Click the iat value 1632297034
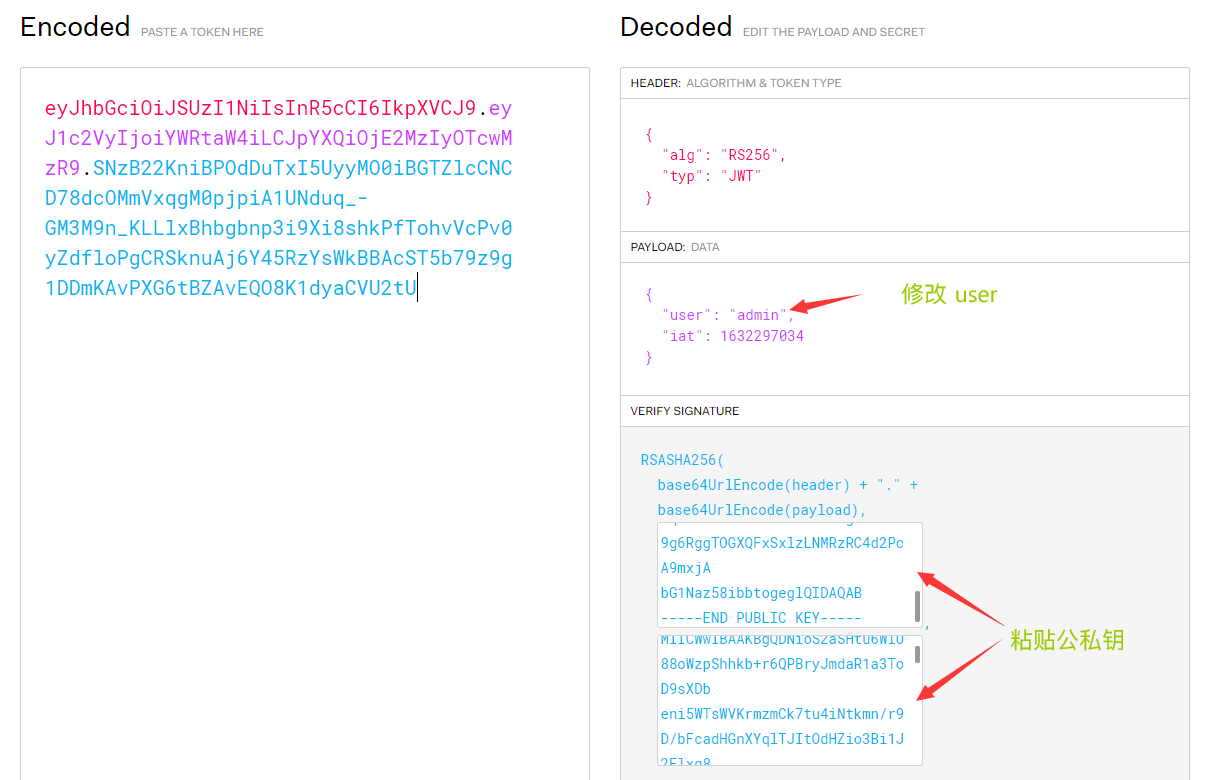 761,336
